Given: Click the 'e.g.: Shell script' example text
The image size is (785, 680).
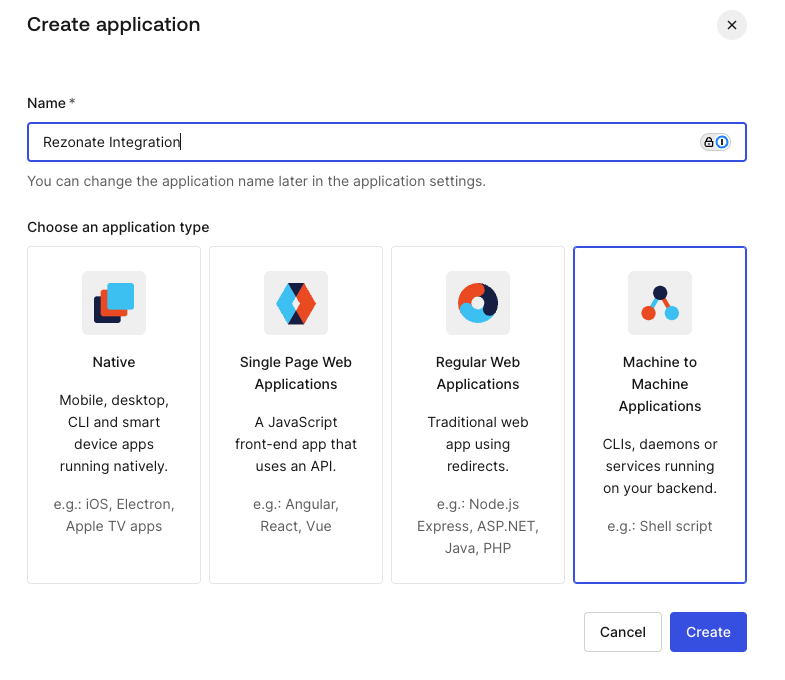Looking at the screenshot, I should tap(660, 526).
